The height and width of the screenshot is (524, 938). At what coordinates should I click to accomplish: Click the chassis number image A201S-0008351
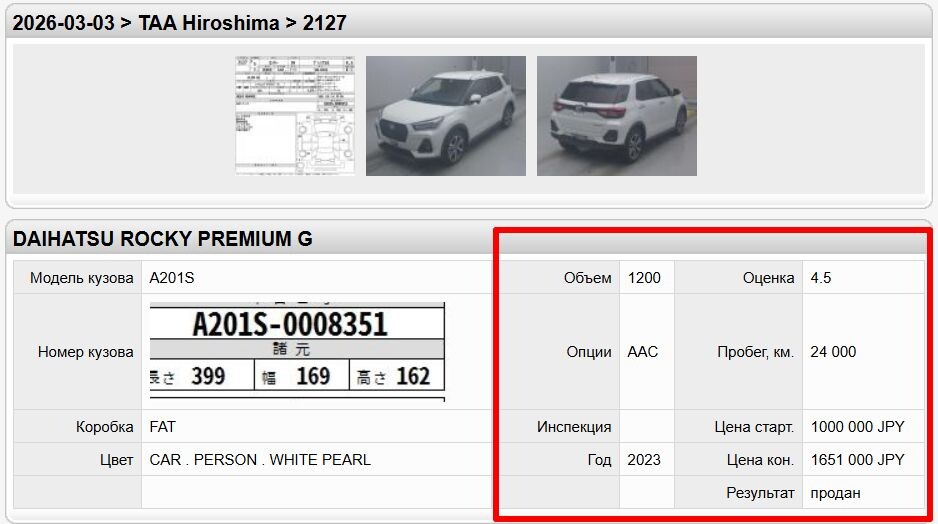point(297,352)
